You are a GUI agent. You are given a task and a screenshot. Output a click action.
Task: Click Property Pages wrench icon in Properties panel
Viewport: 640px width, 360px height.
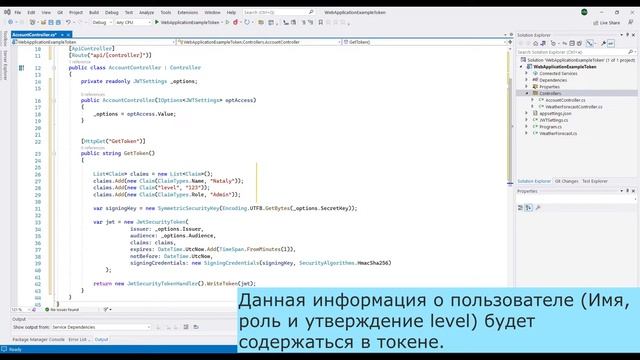pos(538,208)
